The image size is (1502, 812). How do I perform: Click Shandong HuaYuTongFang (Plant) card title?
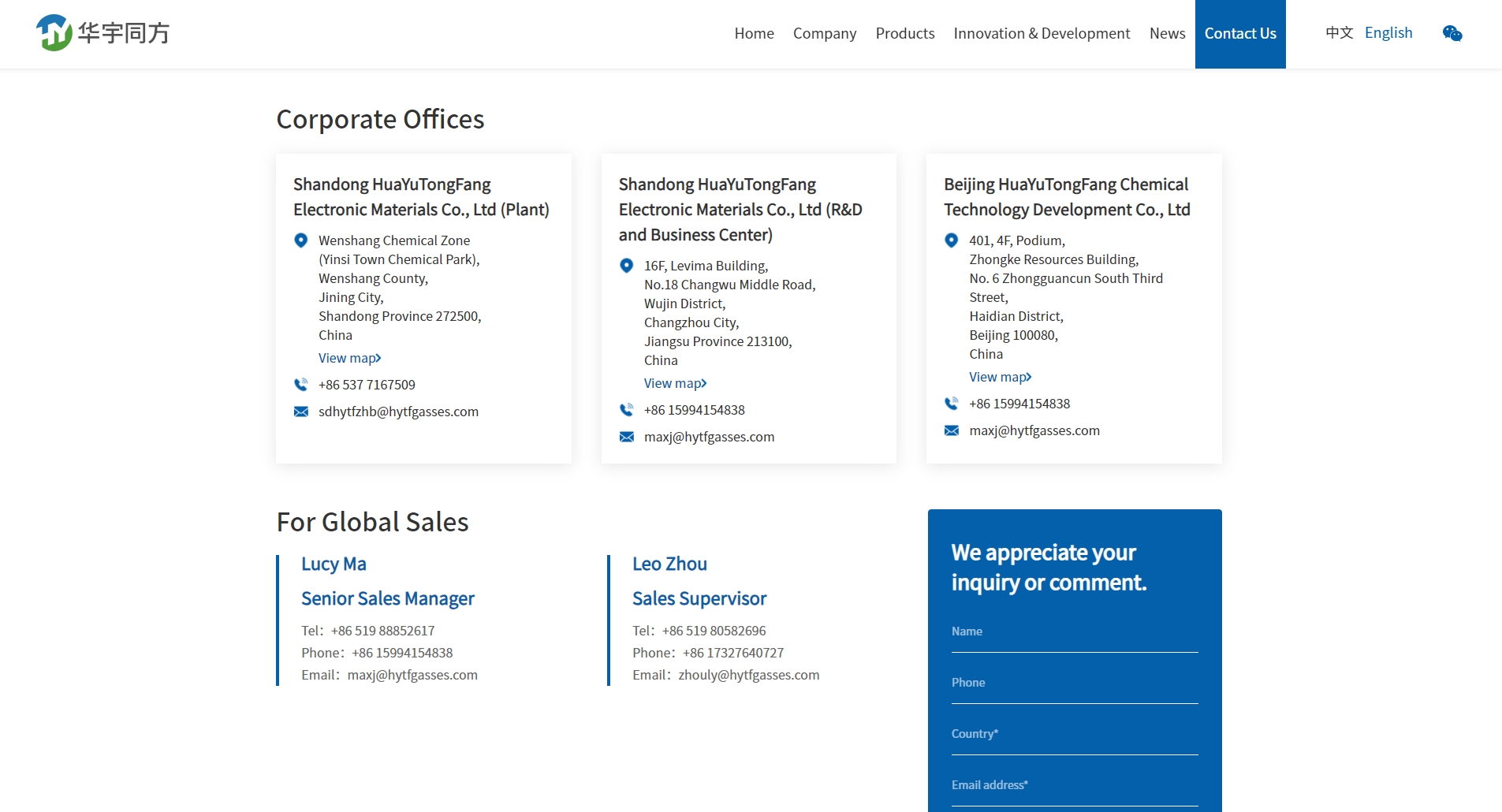tap(421, 197)
